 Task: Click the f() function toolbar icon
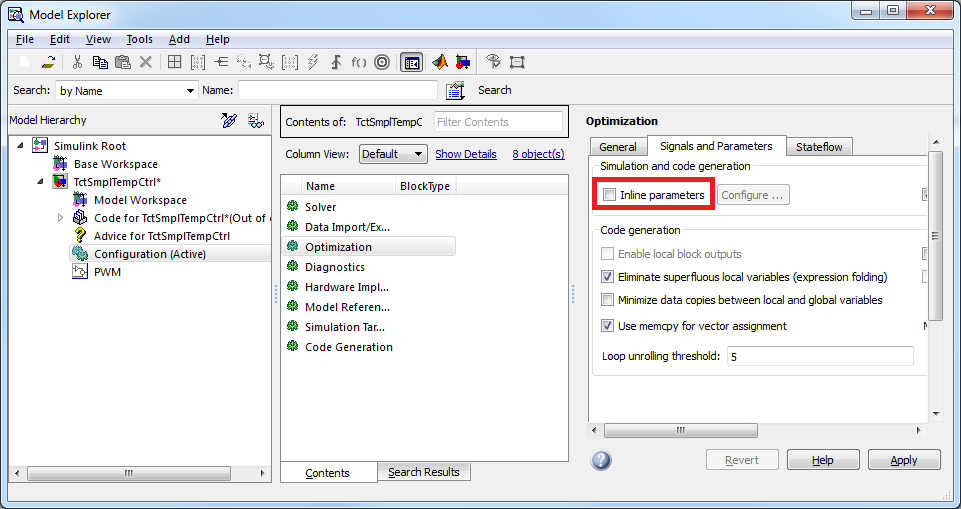[359, 62]
